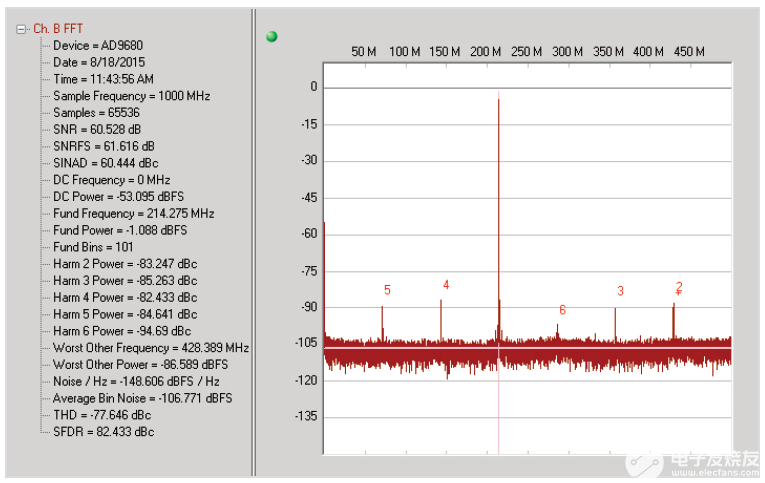This screenshot has width=765, height=483.
Task: Select Harm 2 Power = -83.247 dBc
Action: pos(125,264)
